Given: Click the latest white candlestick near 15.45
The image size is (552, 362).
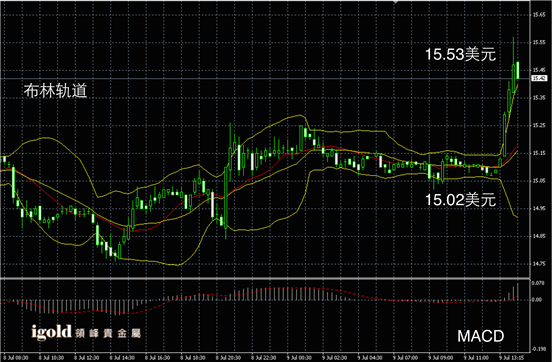Looking at the screenshot, I should 518,70.
